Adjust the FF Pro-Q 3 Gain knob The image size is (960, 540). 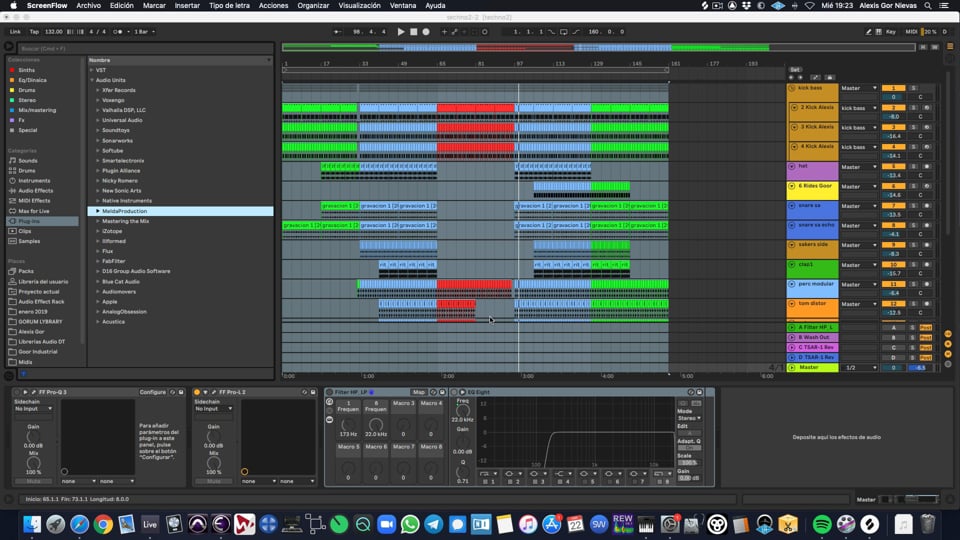33,437
